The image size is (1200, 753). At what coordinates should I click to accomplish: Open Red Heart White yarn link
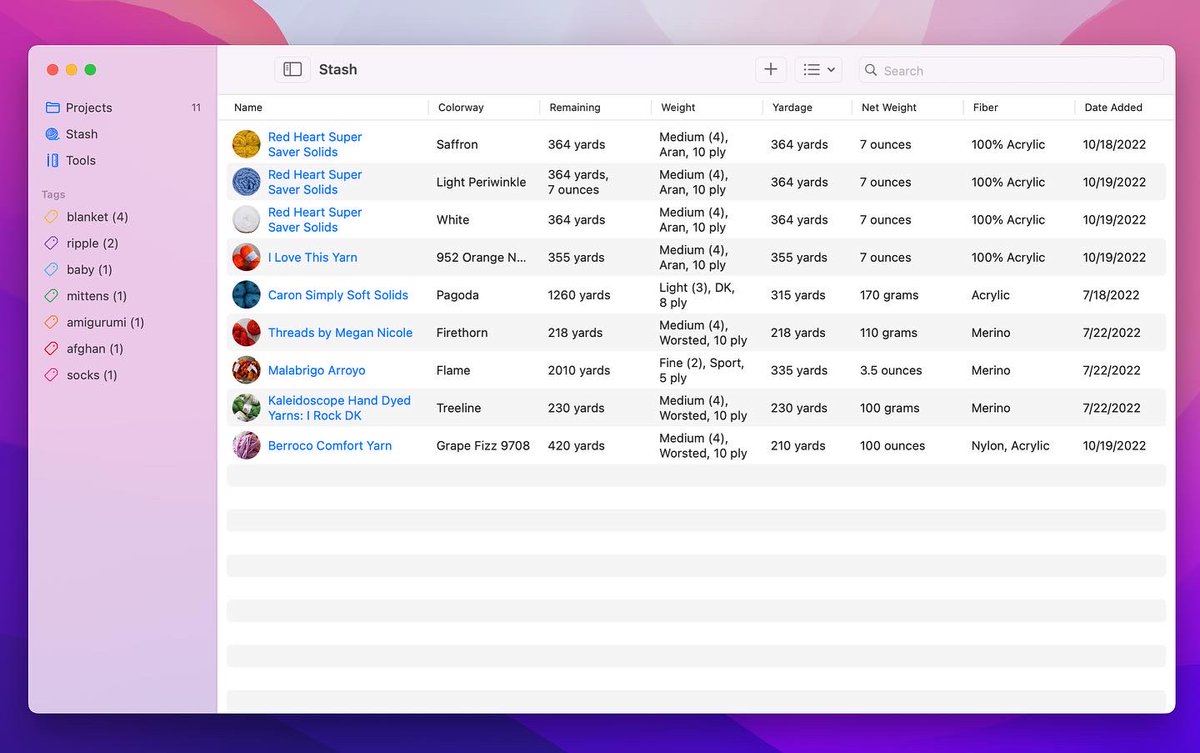315,219
